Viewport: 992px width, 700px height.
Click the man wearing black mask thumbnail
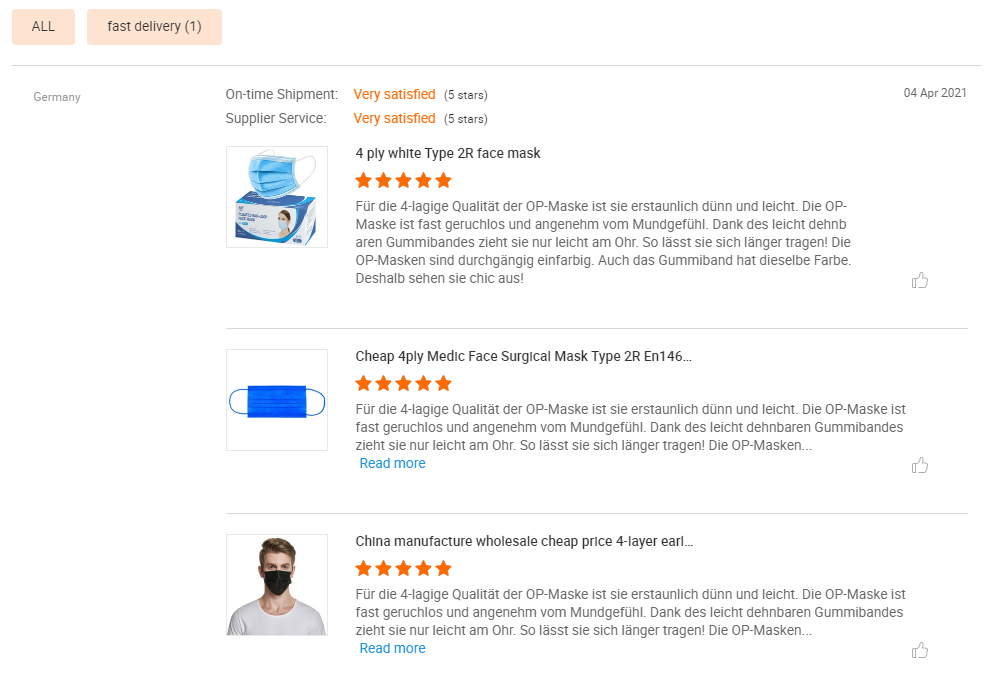click(276, 585)
